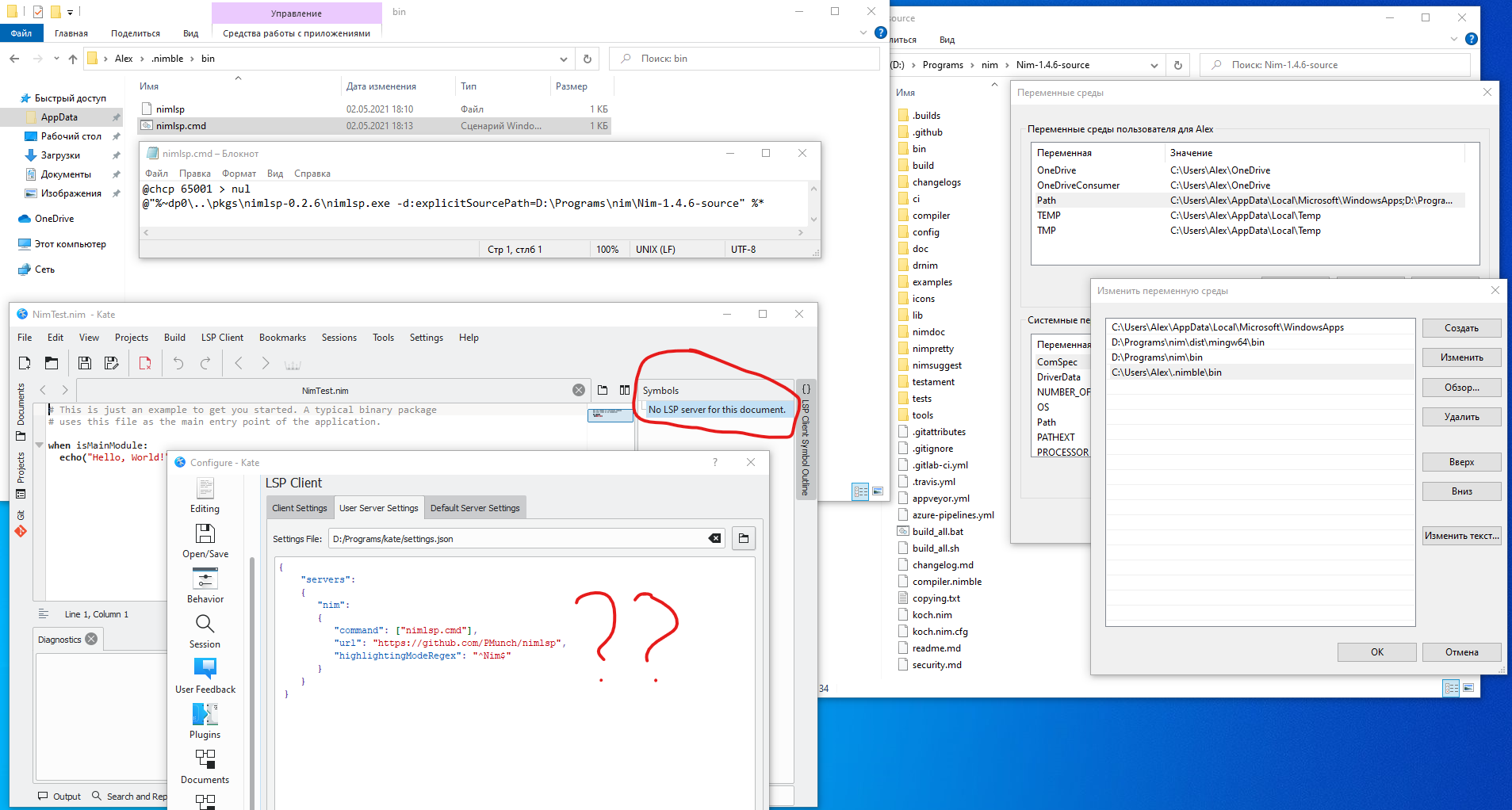Click New document icon in Kate toolbar
Screen dimensions: 1512x810
tap(25, 363)
